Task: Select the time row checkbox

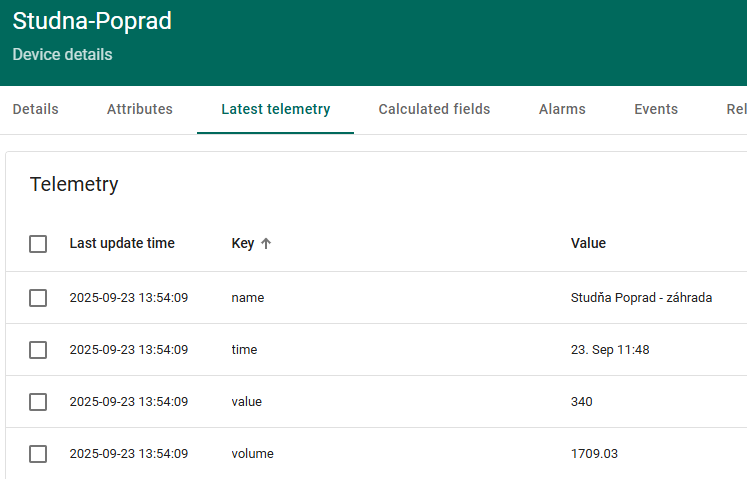Action: pos(38,350)
